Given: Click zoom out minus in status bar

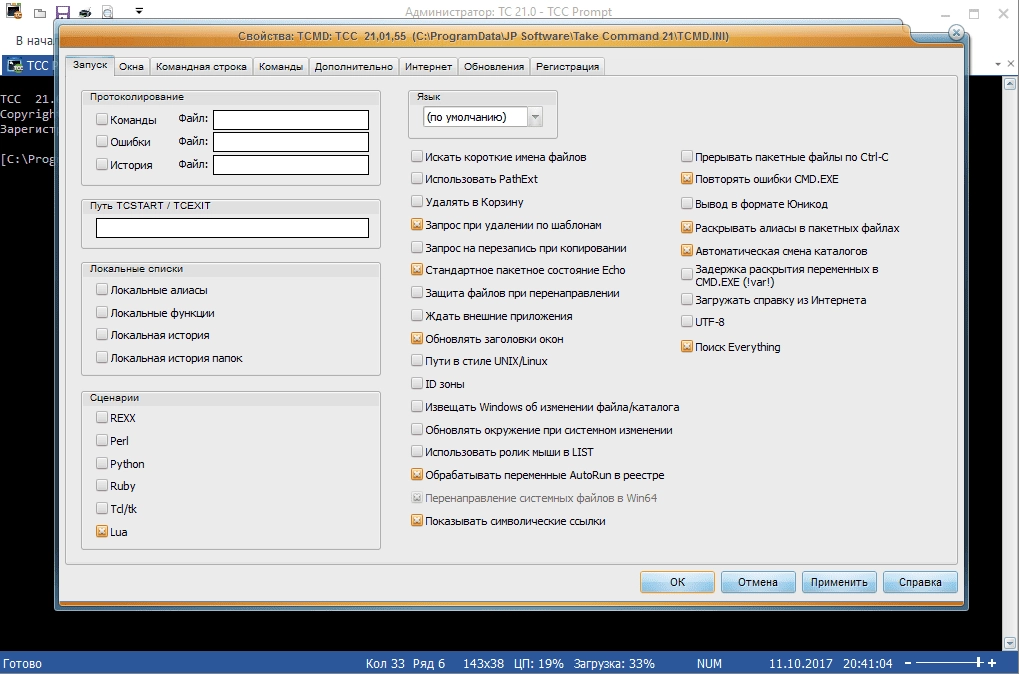Looking at the screenshot, I should pos(908,663).
